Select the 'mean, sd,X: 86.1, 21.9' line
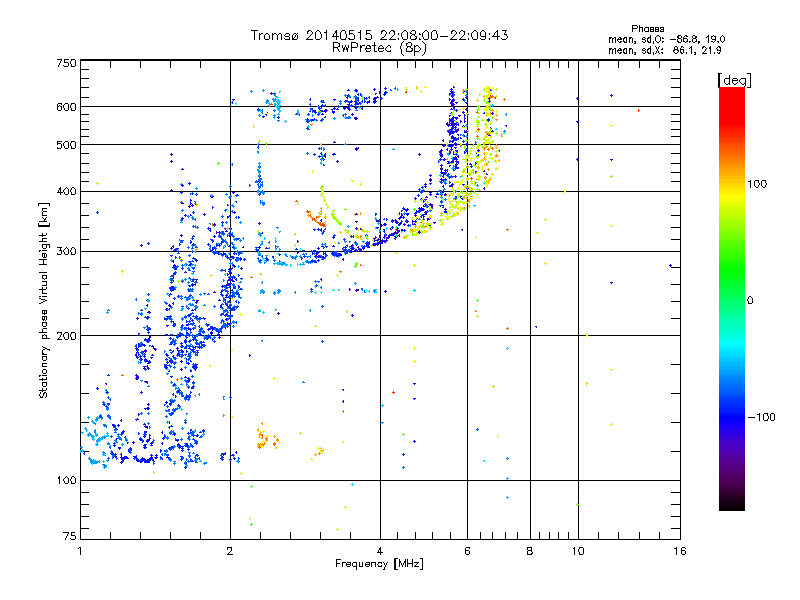800x600 pixels. tap(664, 50)
